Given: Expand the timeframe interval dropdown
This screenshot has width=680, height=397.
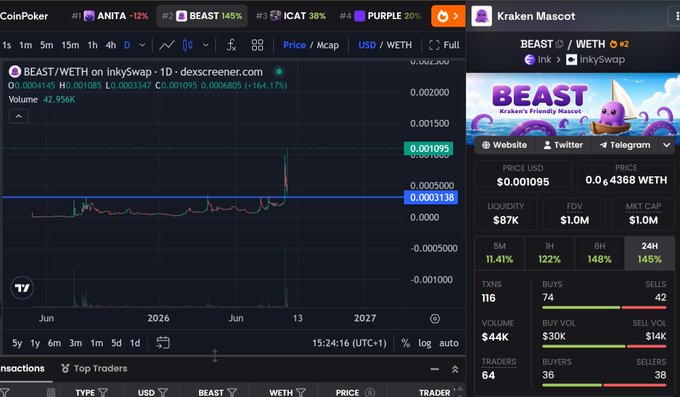Looking at the screenshot, I should 142,45.
